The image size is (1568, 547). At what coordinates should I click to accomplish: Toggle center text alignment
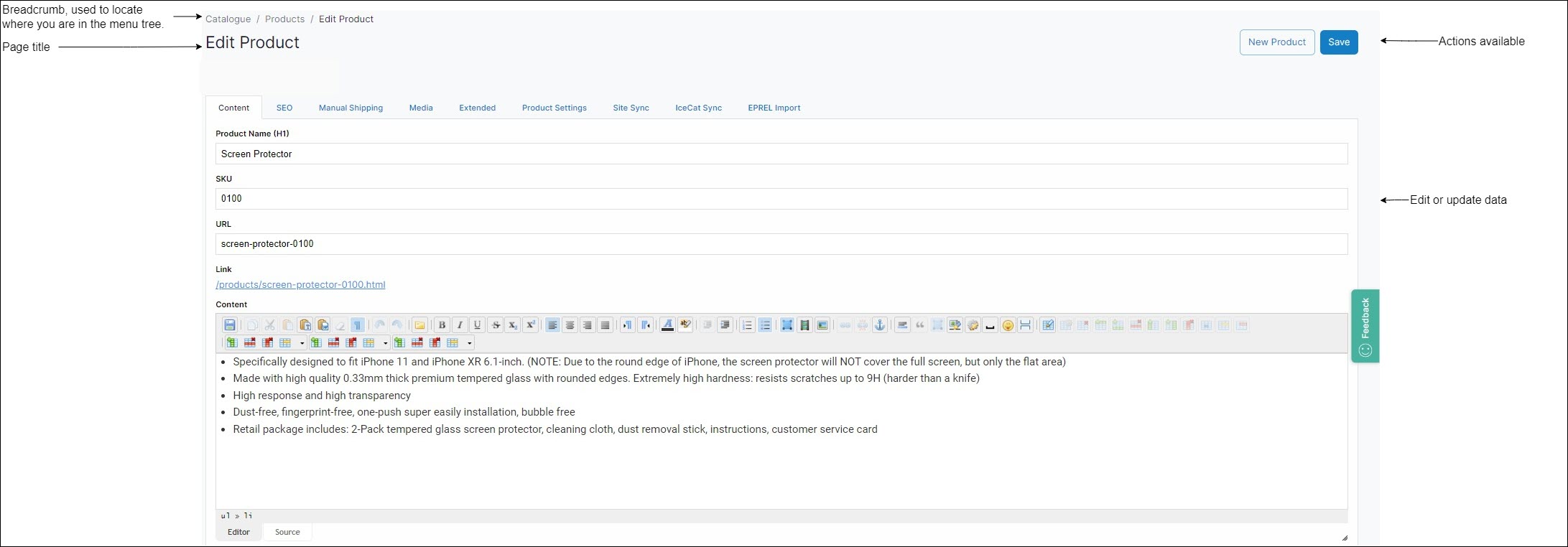570,325
